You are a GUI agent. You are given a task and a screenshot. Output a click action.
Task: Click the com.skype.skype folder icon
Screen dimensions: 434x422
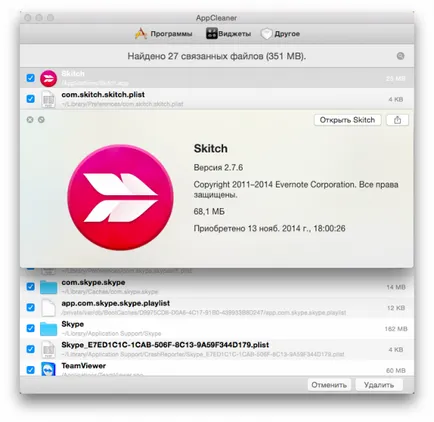tap(48, 287)
